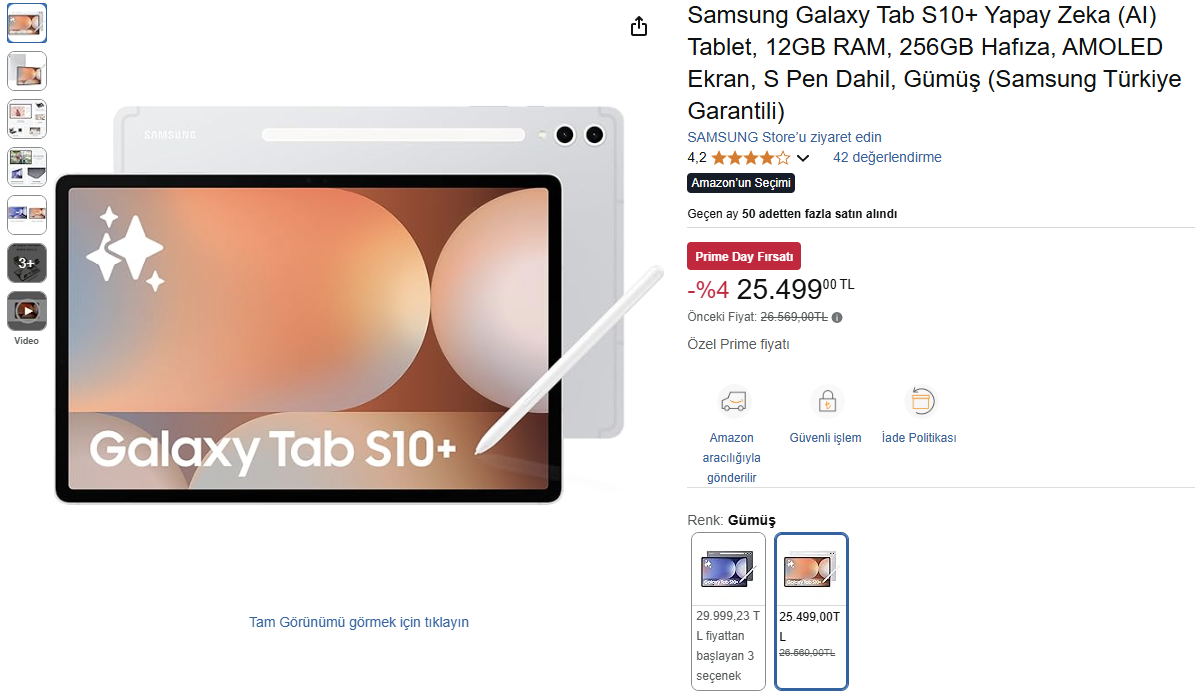Open the İade Politikası text link
Screen dimensions: 1195x694
point(919,438)
